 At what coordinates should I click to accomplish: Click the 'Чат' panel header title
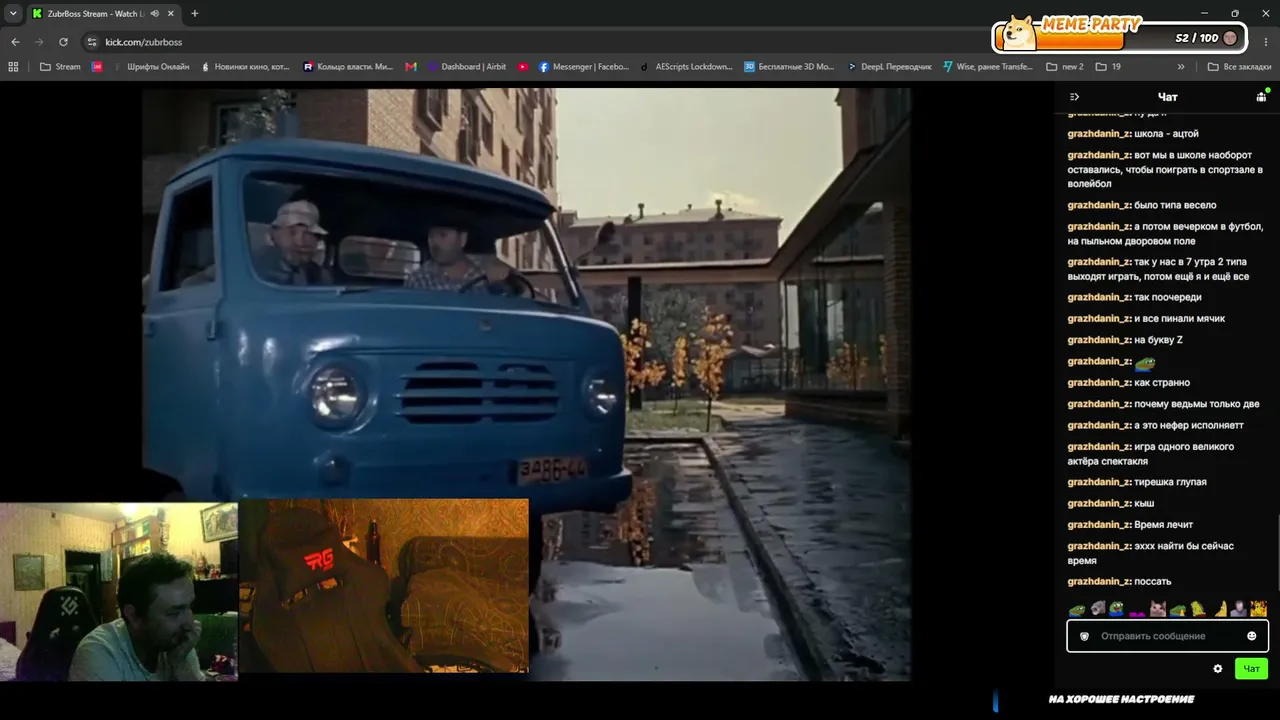1167,97
